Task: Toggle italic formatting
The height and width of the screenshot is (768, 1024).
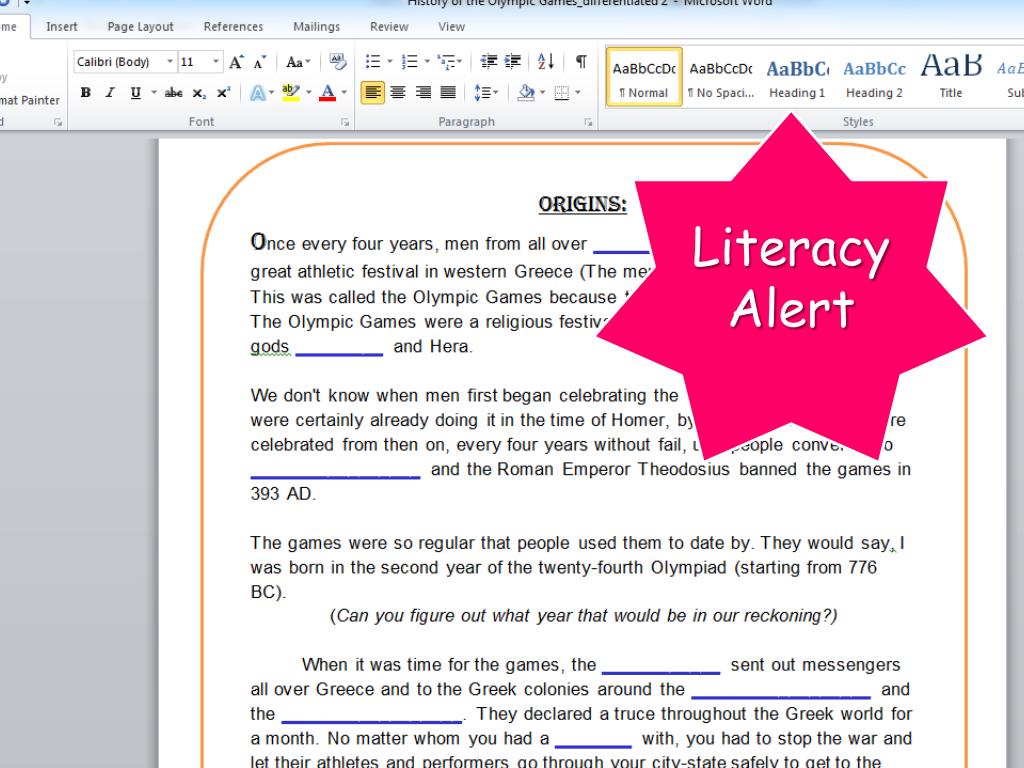Action: (x=110, y=93)
